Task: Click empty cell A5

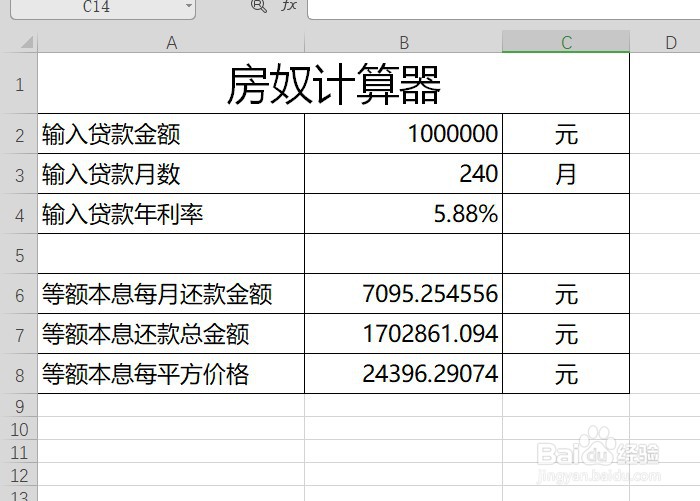Action: (171, 254)
